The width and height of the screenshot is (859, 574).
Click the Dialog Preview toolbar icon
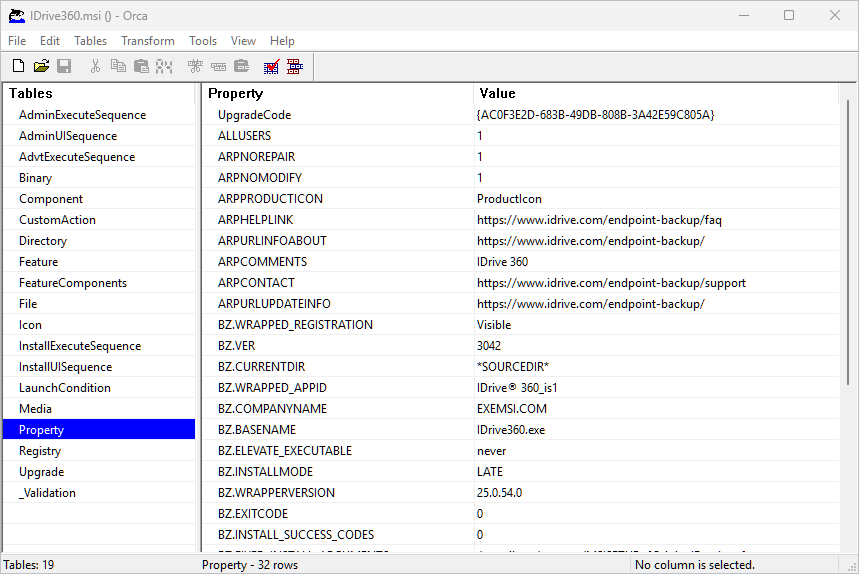pyautogui.click(x=294, y=67)
